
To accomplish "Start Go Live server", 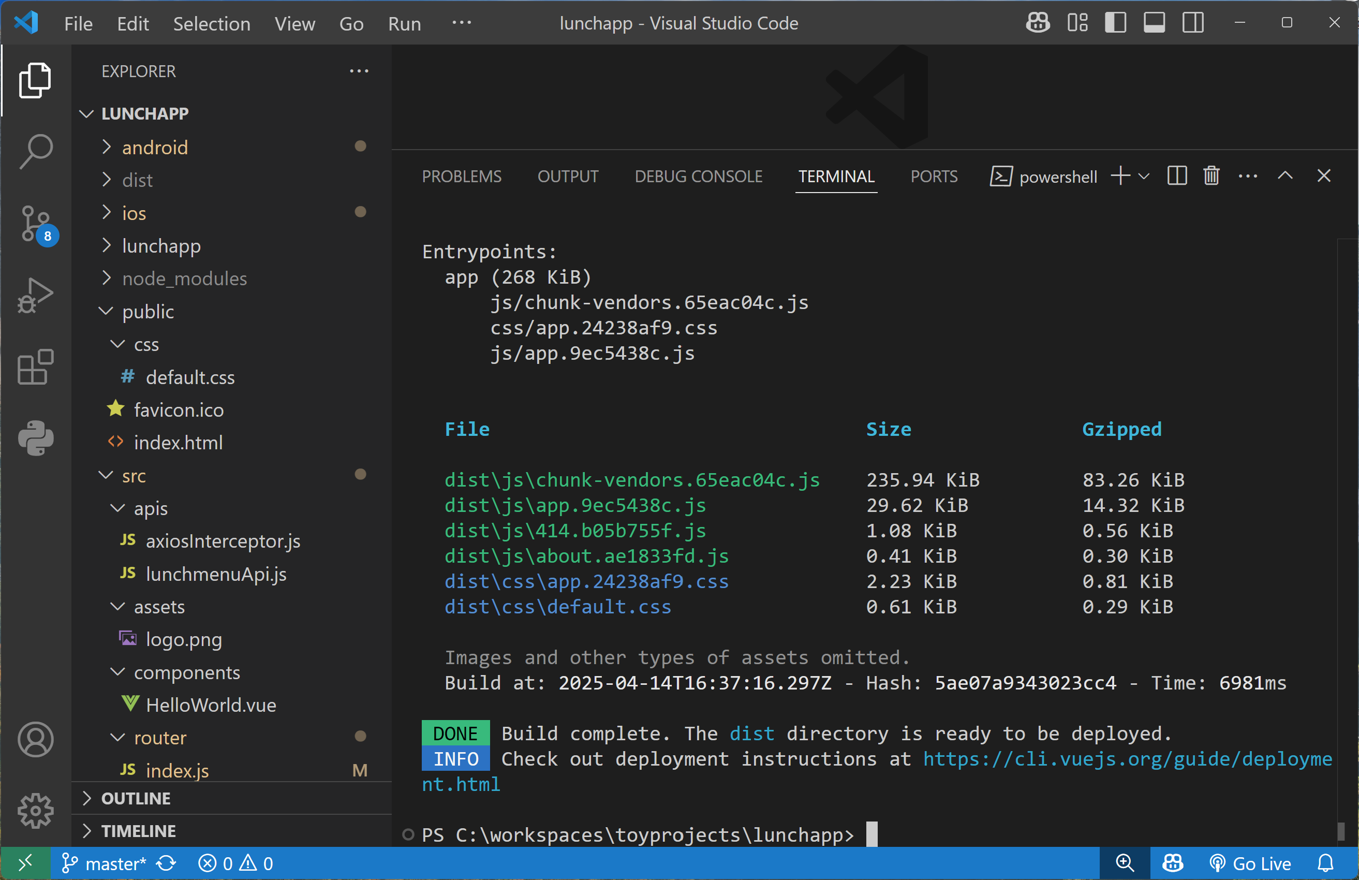I will click(x=1250, y=863).
